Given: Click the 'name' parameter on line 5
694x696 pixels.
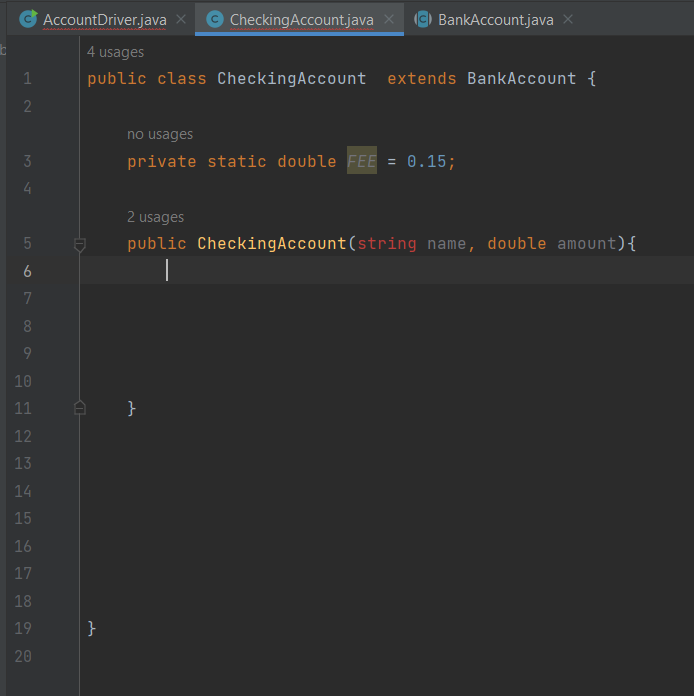Looking at the screenshot, I should (x=446, y=244).
